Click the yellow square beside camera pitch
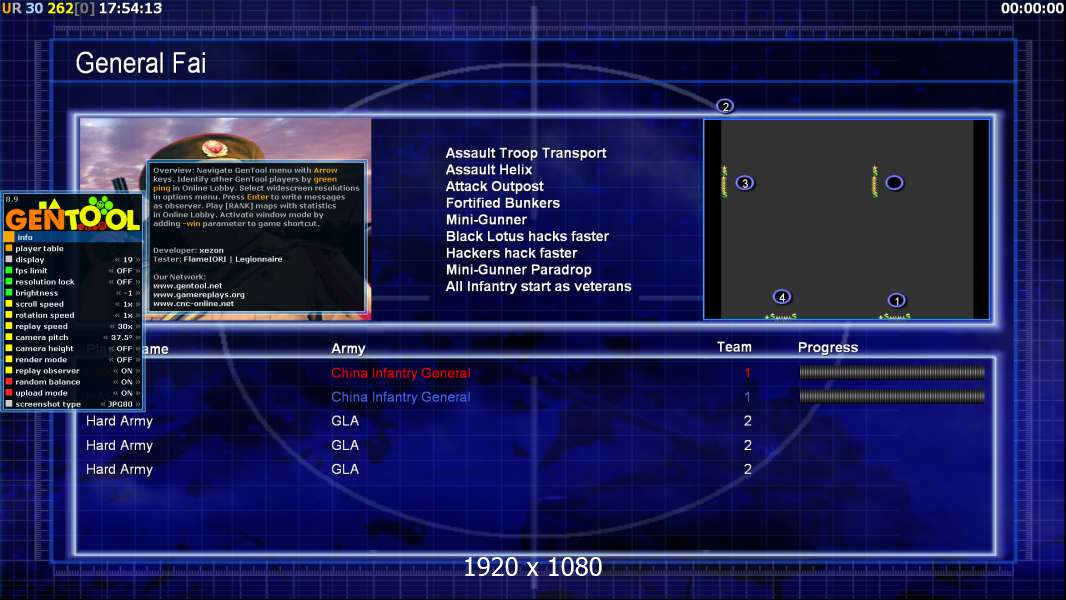The image size is (1066, 600). 9,337
